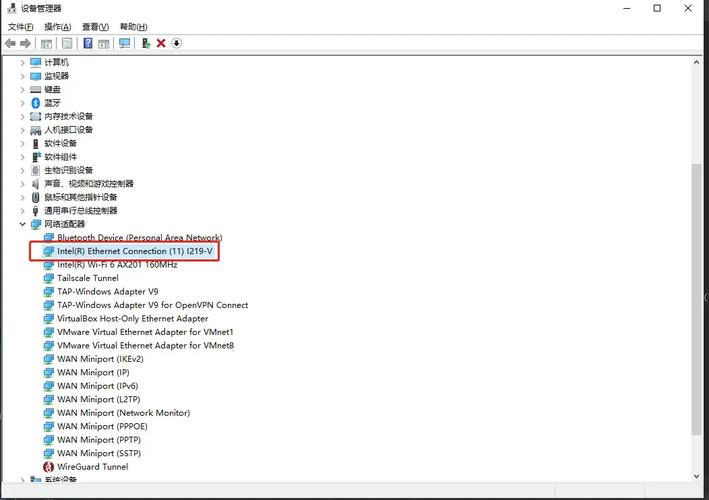Open the 操作(A) menu
The image size is (709, 500).
point(57,27)
